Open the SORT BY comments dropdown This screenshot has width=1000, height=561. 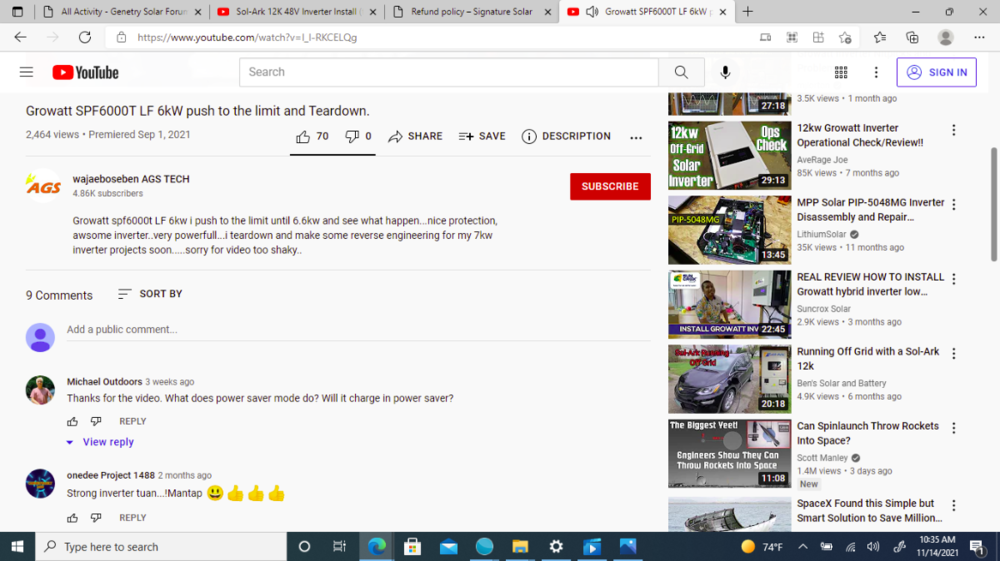(x=151, y=294)
